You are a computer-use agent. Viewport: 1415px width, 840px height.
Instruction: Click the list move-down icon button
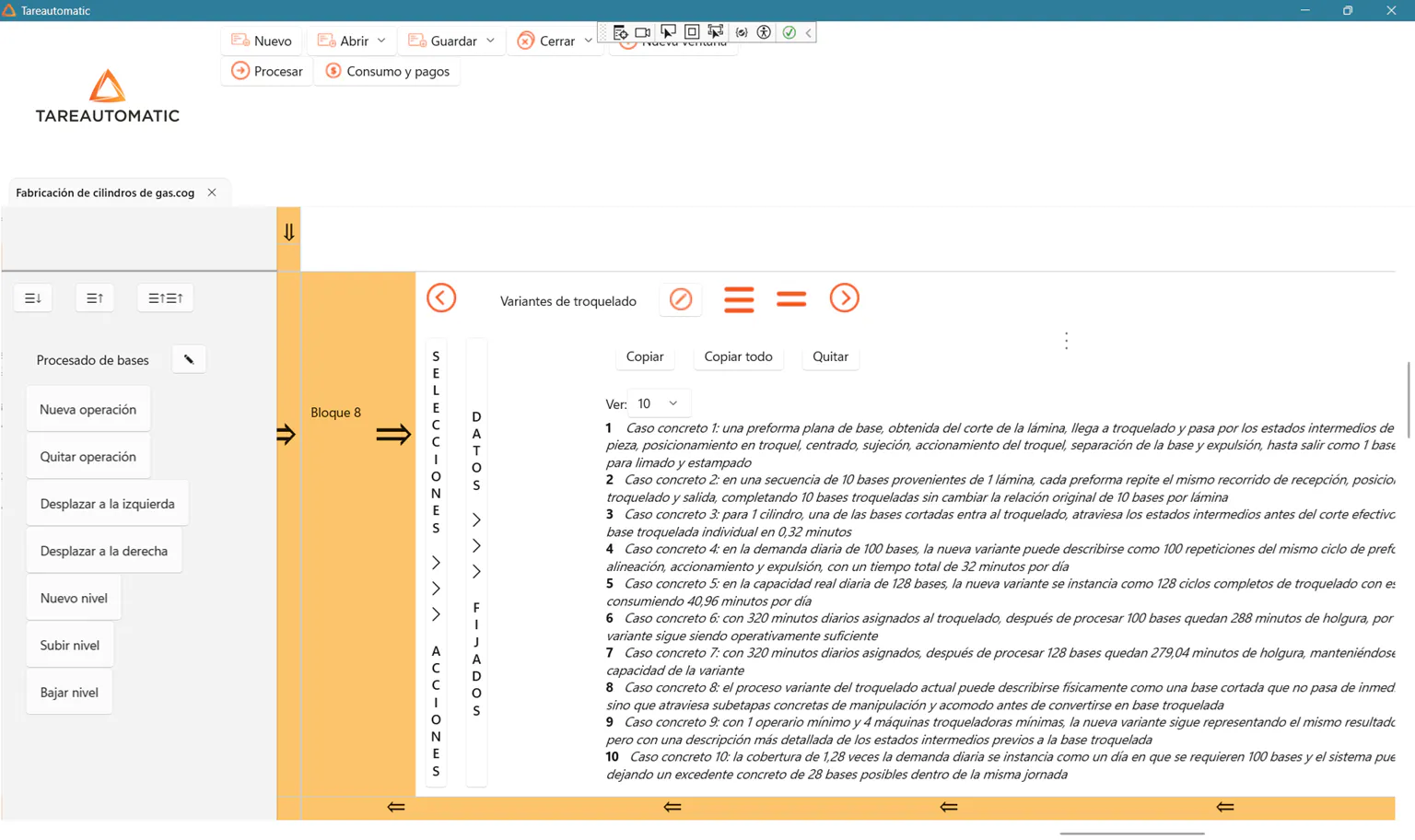[33, 298]
